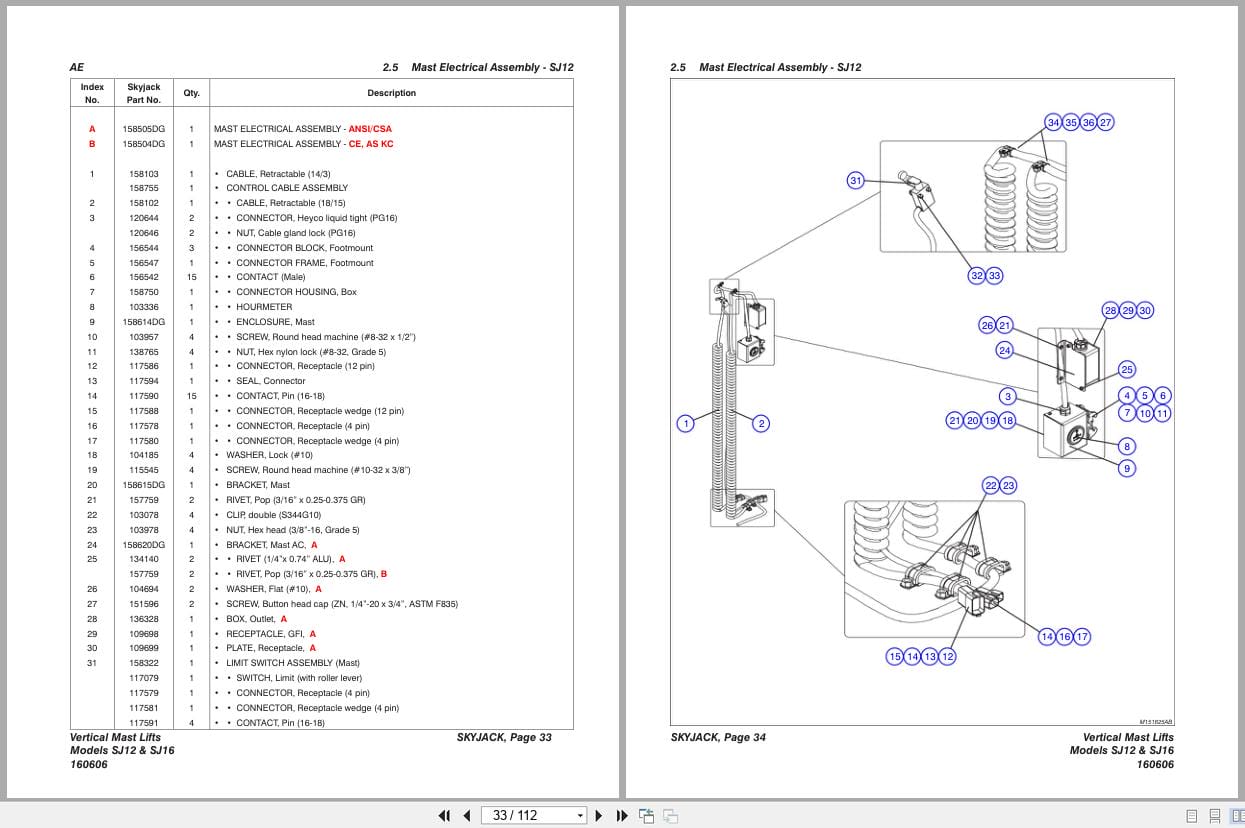Click callout 8 in the diagram
The width and height of the screenshot is (1245, 828).
pyautogui.click(x=1127, y=446)
